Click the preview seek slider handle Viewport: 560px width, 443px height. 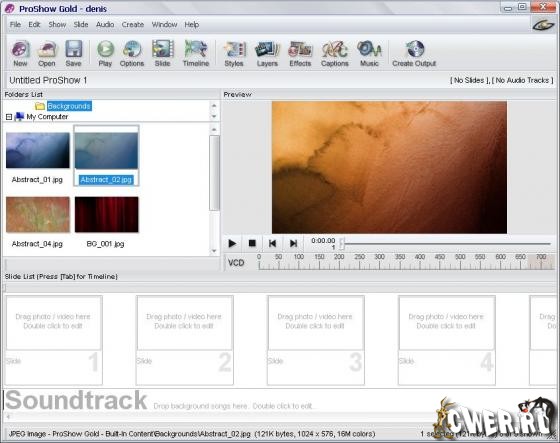[342, 243]
